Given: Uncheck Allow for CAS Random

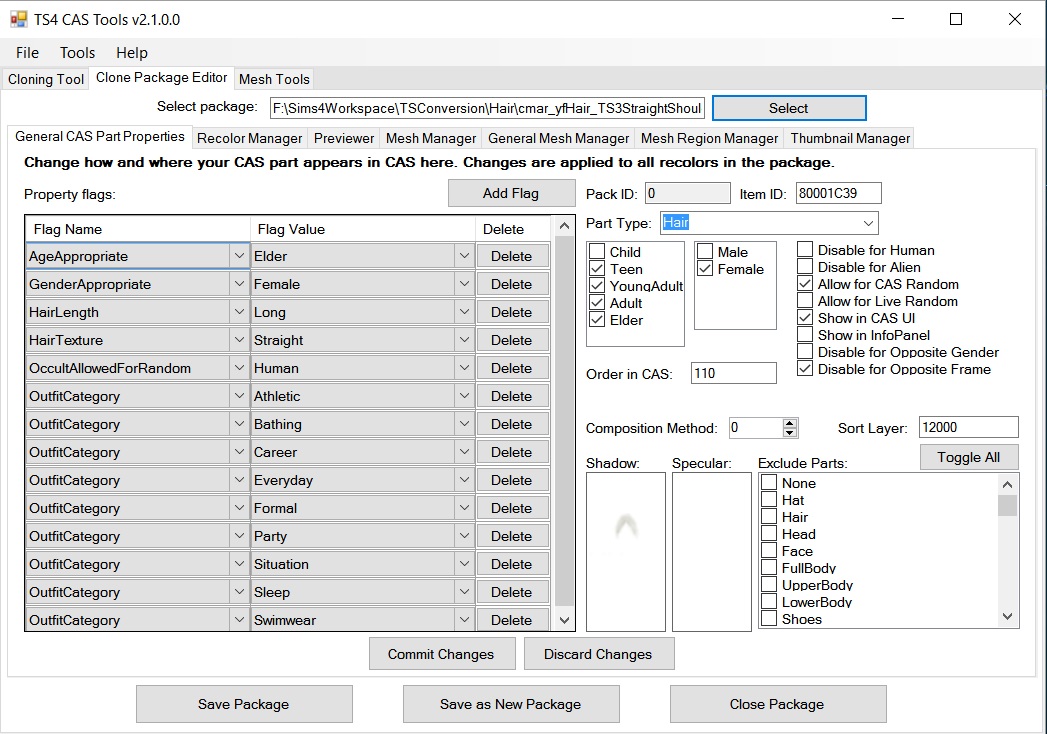Looking at the screenshot, I should 805,284.
